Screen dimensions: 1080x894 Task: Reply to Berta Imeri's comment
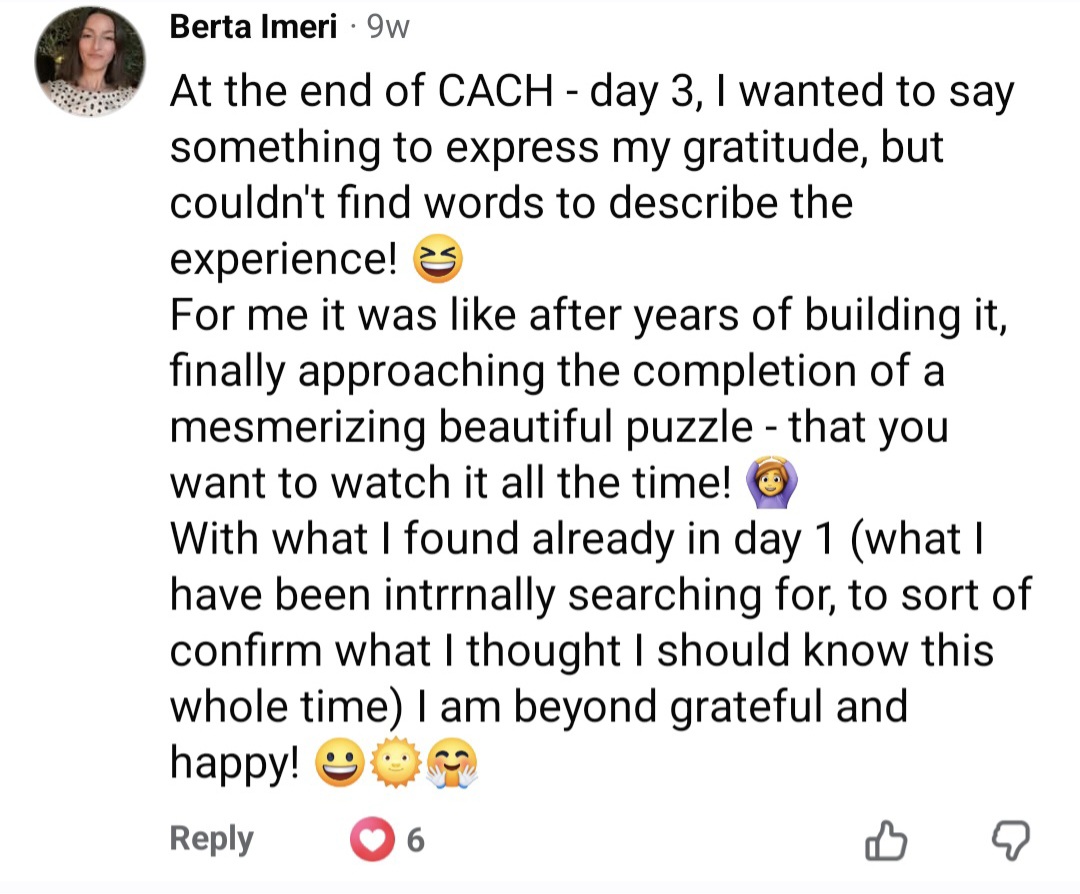[x=211, y=839]
